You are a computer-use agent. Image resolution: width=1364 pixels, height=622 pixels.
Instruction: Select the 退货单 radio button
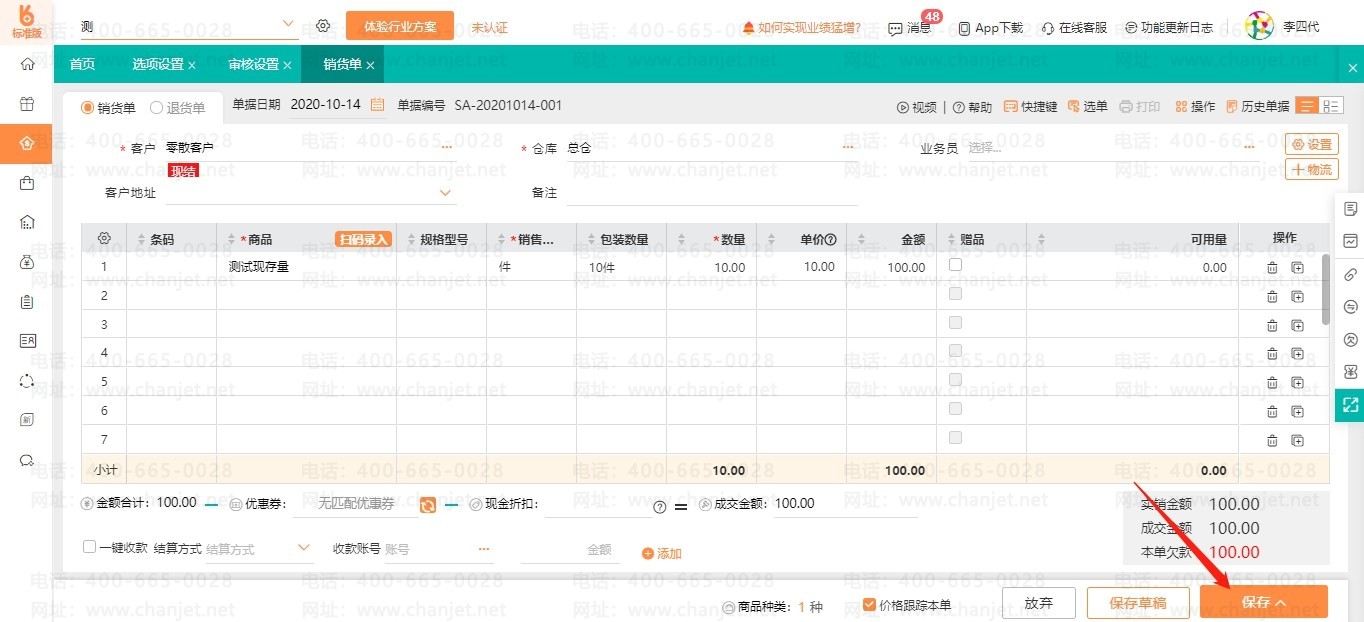[157, 108]
